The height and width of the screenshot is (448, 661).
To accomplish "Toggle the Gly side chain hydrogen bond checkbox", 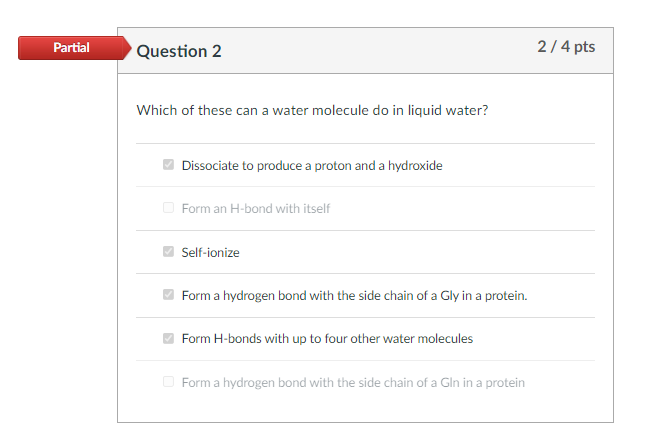I will (168, 295).
